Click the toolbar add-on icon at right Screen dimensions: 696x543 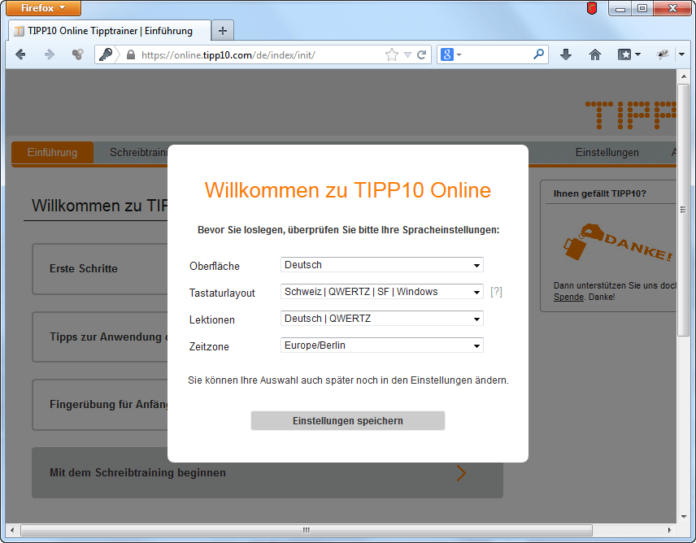[x=663, y=55]
